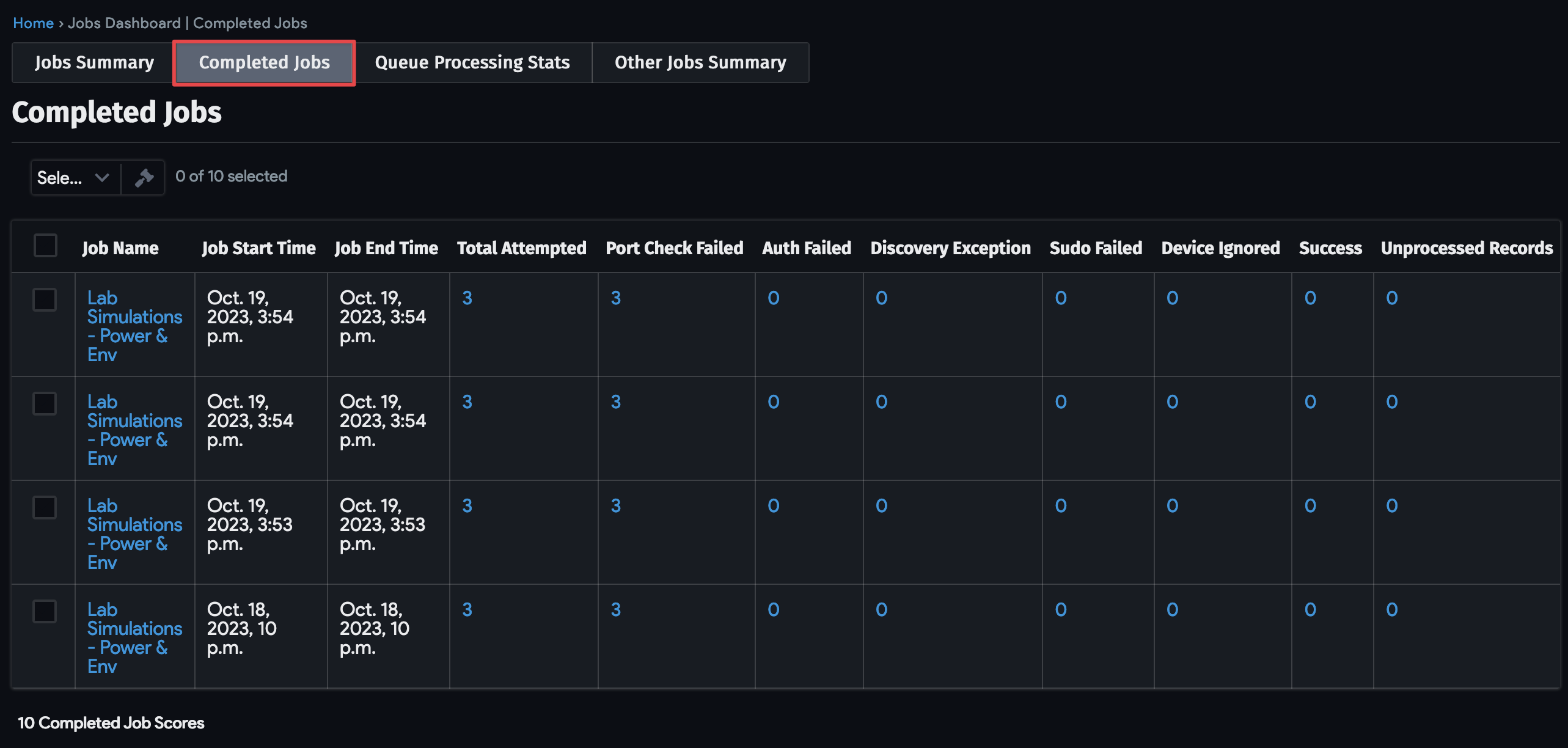Click Device Ignored 0 in first row
Image resolution: width=1568 pixels, height=748 pixels.
point(1172,298)
